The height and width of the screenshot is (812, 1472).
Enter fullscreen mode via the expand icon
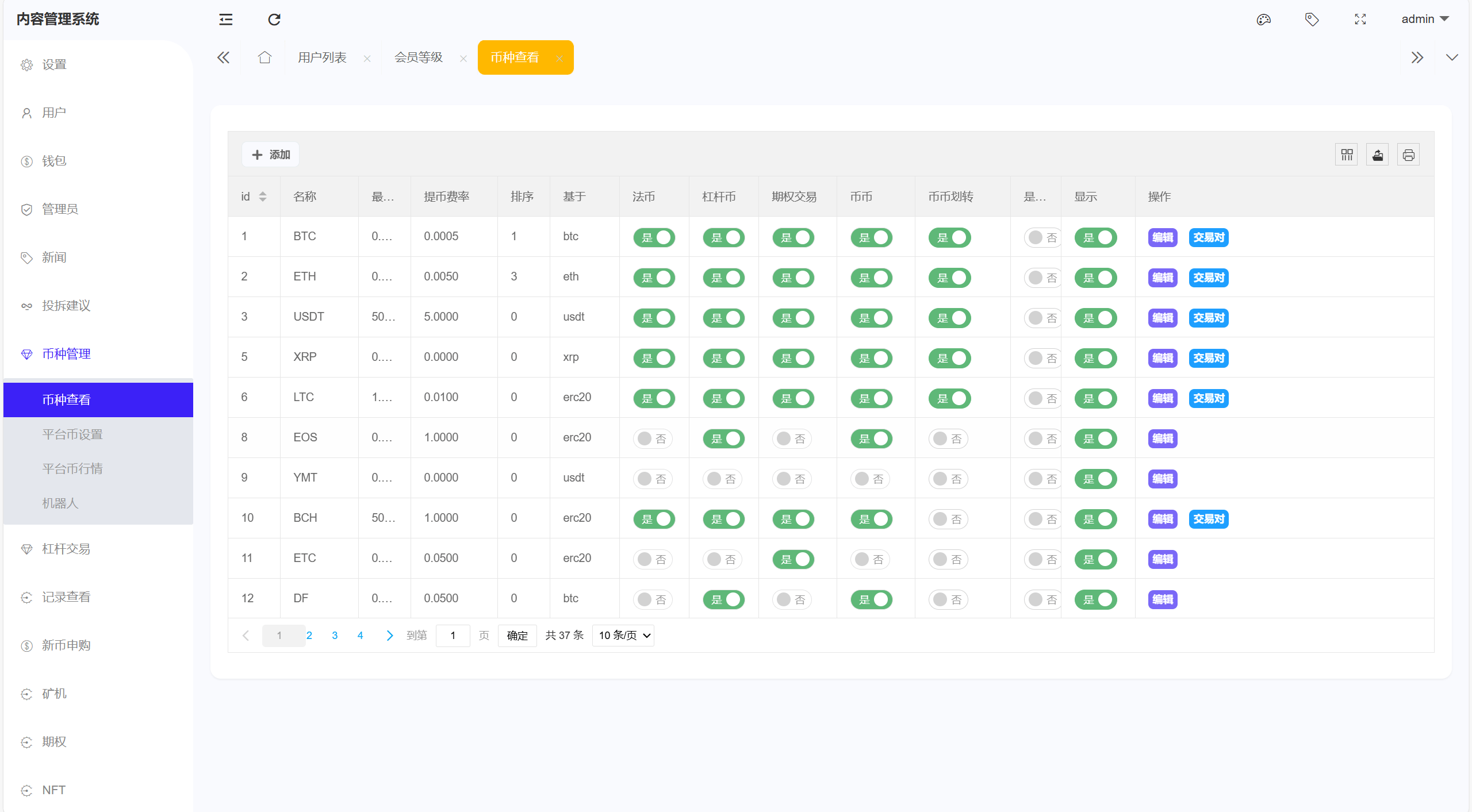tap(1360, 19)
